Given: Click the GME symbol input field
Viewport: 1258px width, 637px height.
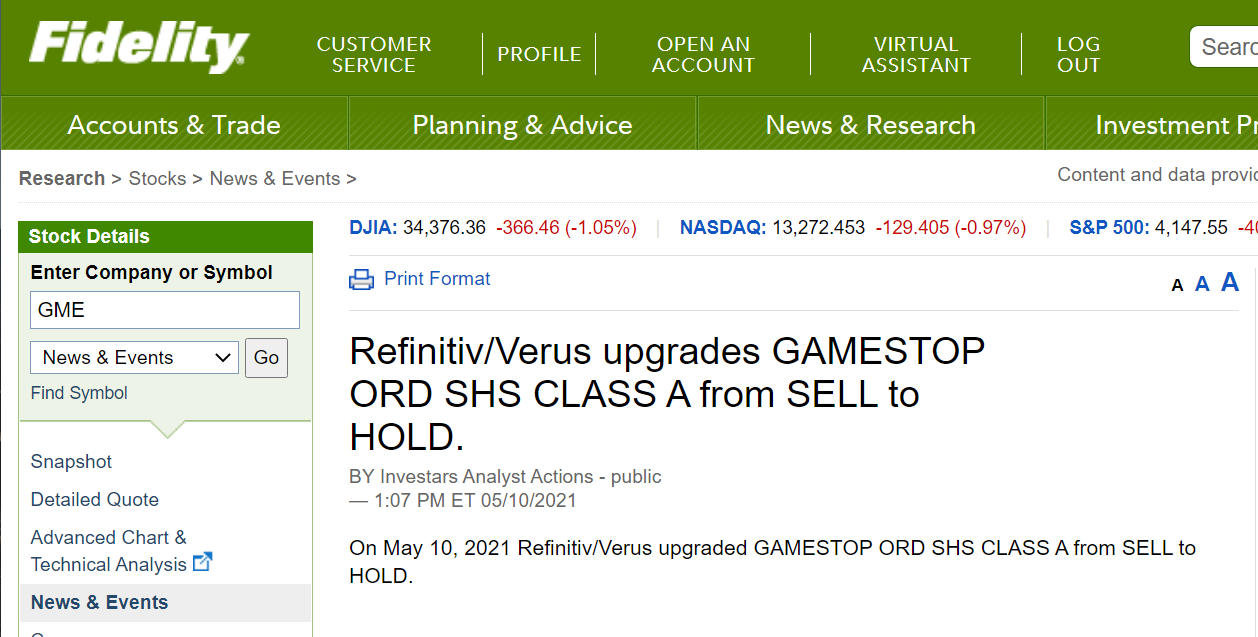Looking at the screenshot, I should pyautogui.click(x=165, y=310).
